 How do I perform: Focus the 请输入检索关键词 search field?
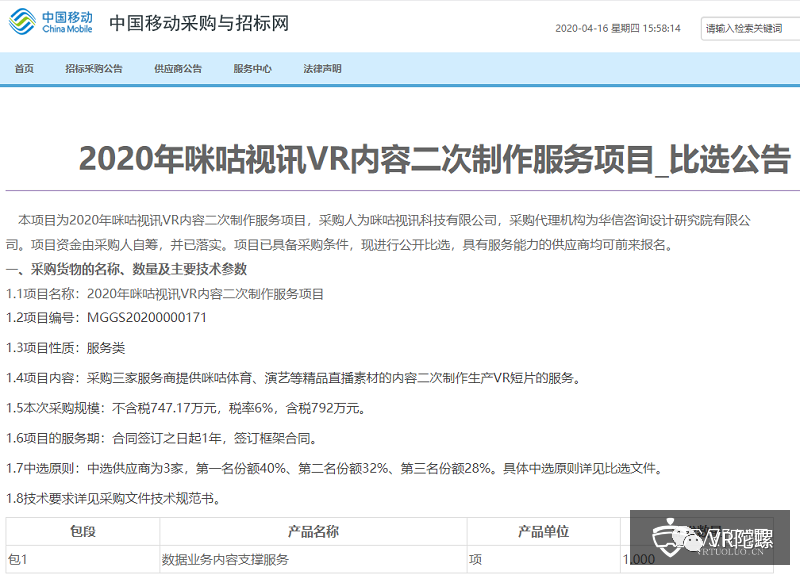(750, 29)
